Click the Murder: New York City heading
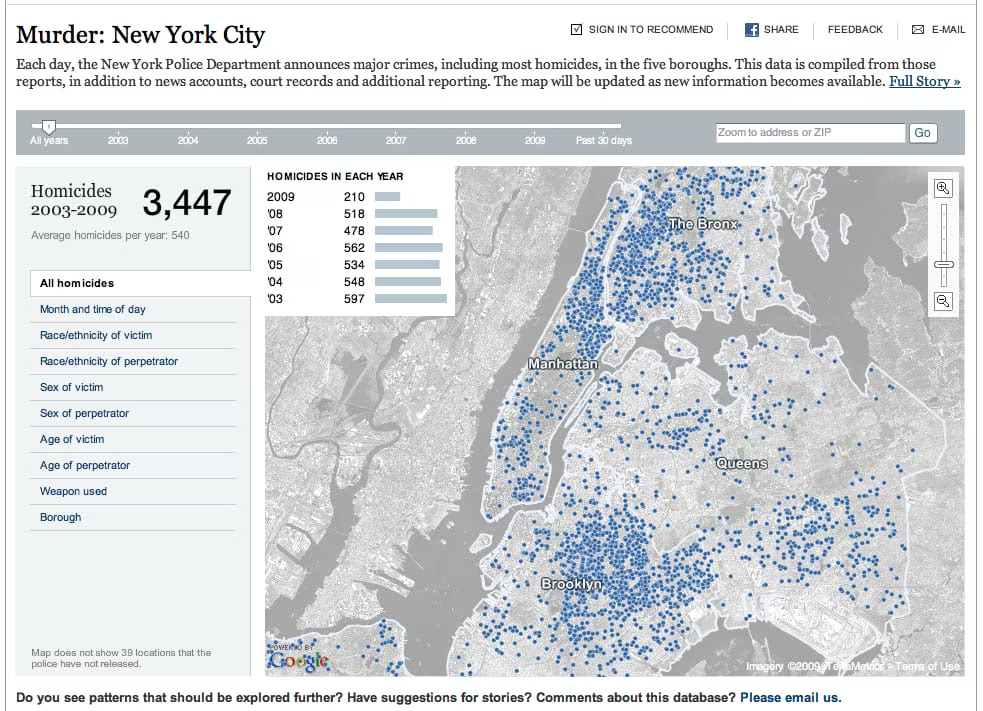This screenshot has width=983, height=711. [140, 34]
